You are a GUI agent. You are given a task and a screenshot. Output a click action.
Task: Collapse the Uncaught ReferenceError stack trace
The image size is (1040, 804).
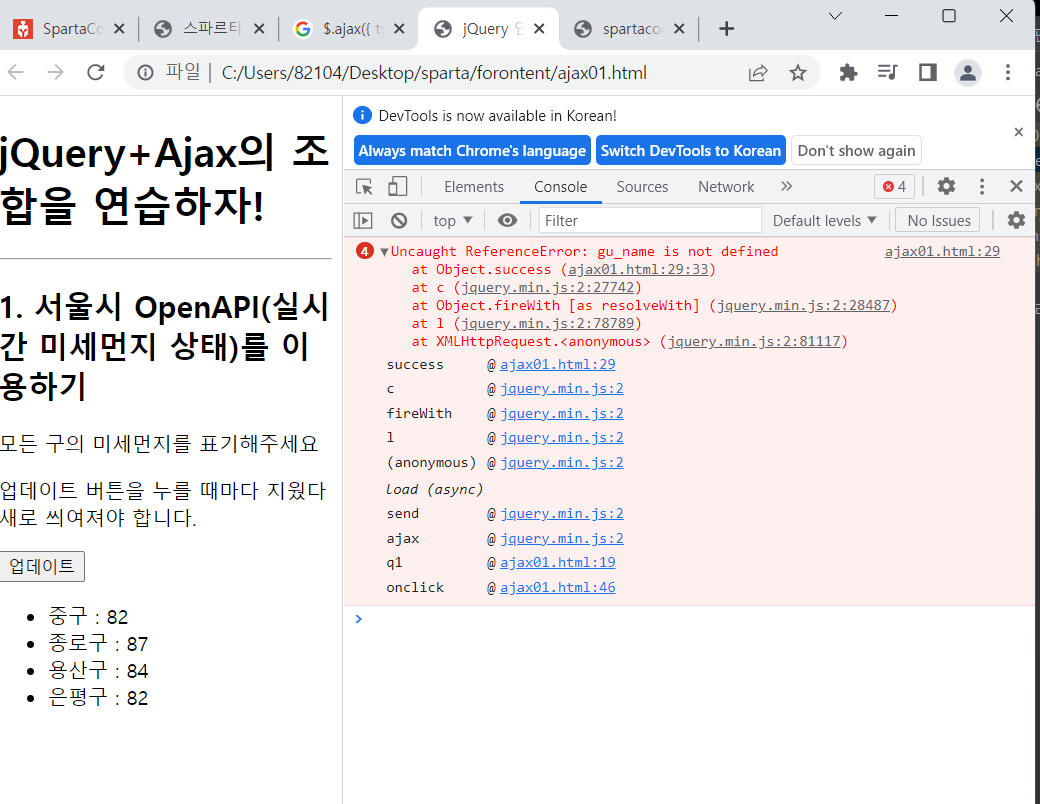[x=384, y=252]
